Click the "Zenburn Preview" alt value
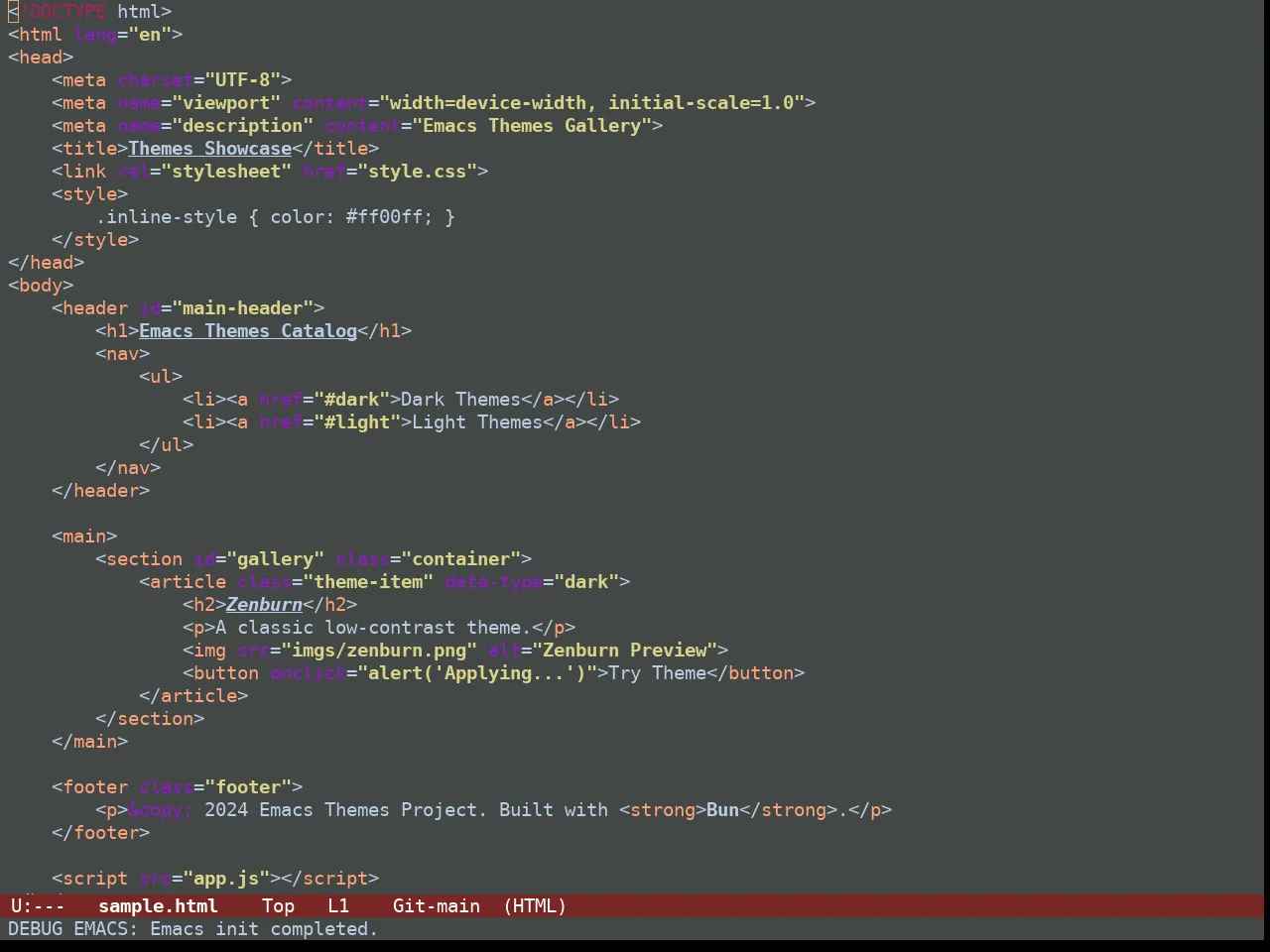1270x952 pixels. 624,651
